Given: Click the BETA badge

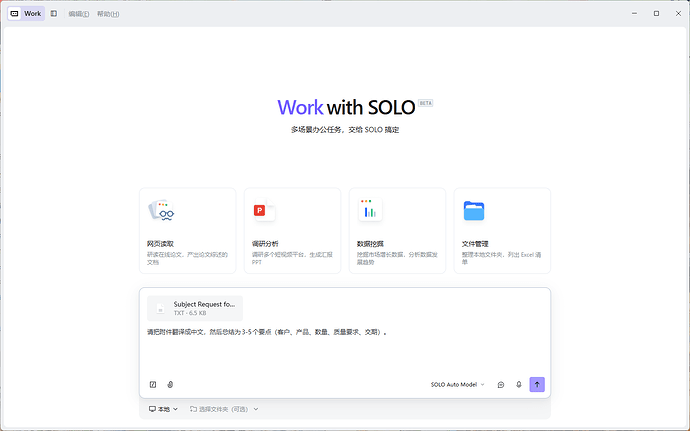Looking at the screenshot, I should [426, 103].
